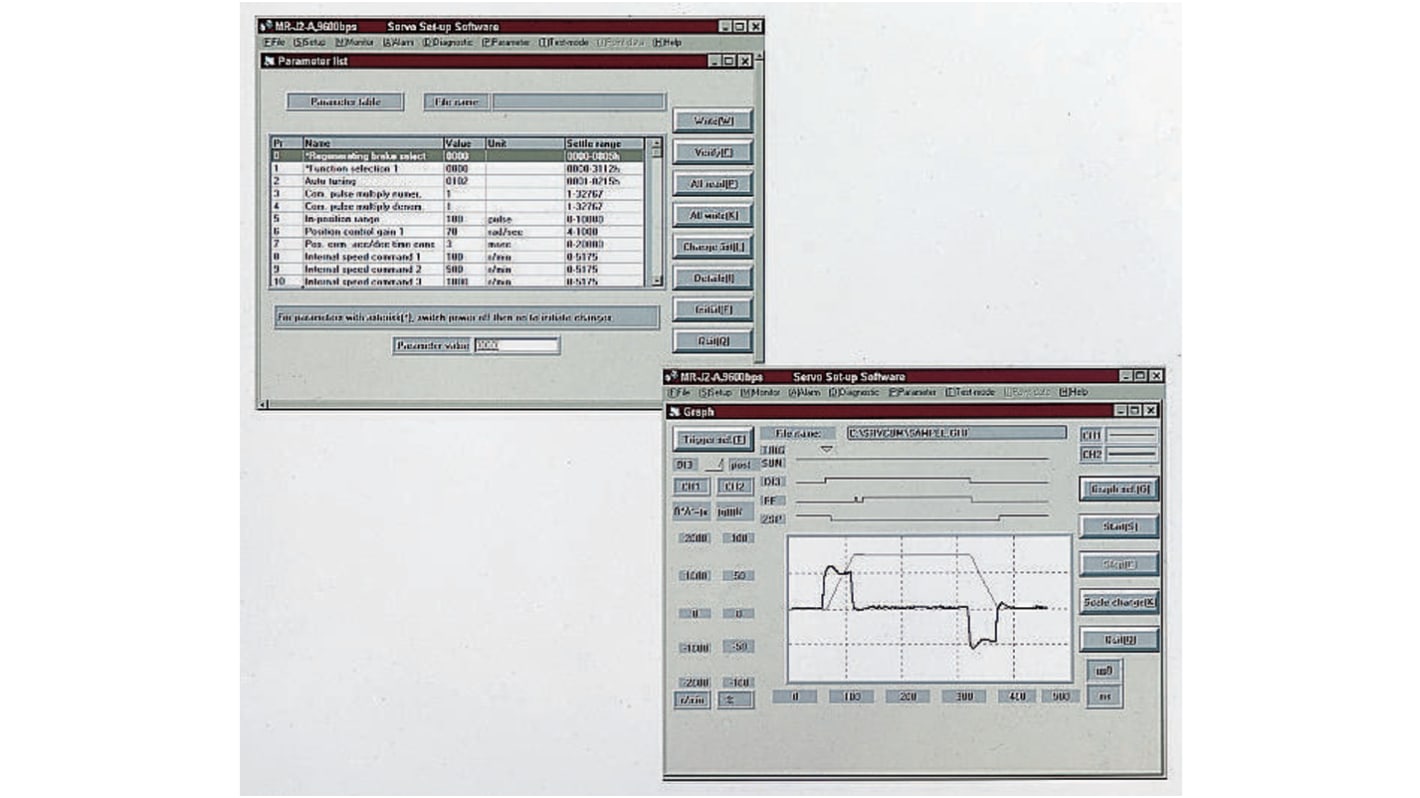Open the Monitor menu in the Graph window

click(760, 392)
